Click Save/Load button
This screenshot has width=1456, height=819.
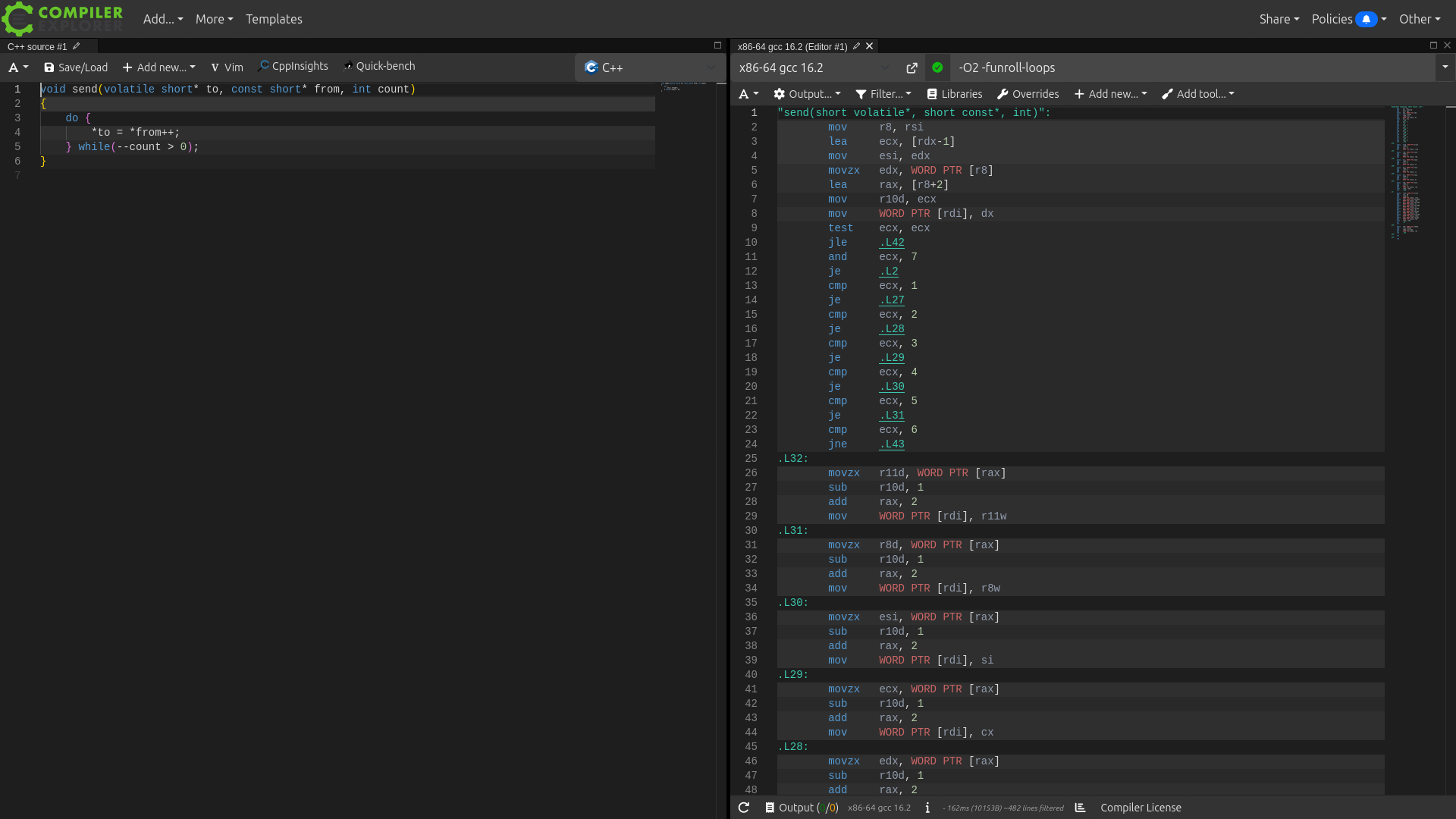76,67
